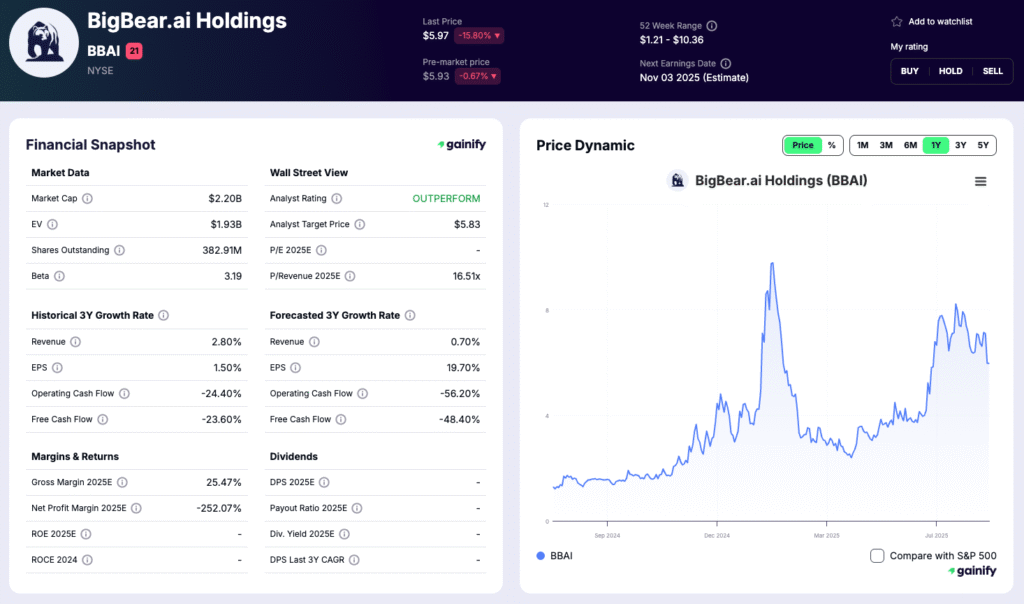Click the info icon next to Payout Ratio 2025E
1024x604 pixels.
coord(357,508)
